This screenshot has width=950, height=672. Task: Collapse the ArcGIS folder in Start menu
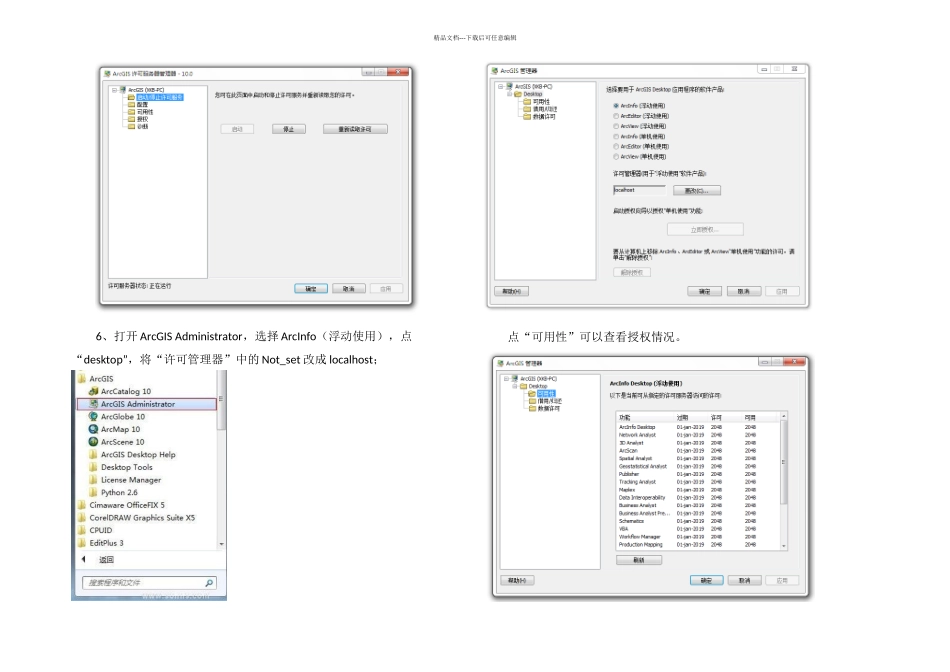click(x=96, y=379)
